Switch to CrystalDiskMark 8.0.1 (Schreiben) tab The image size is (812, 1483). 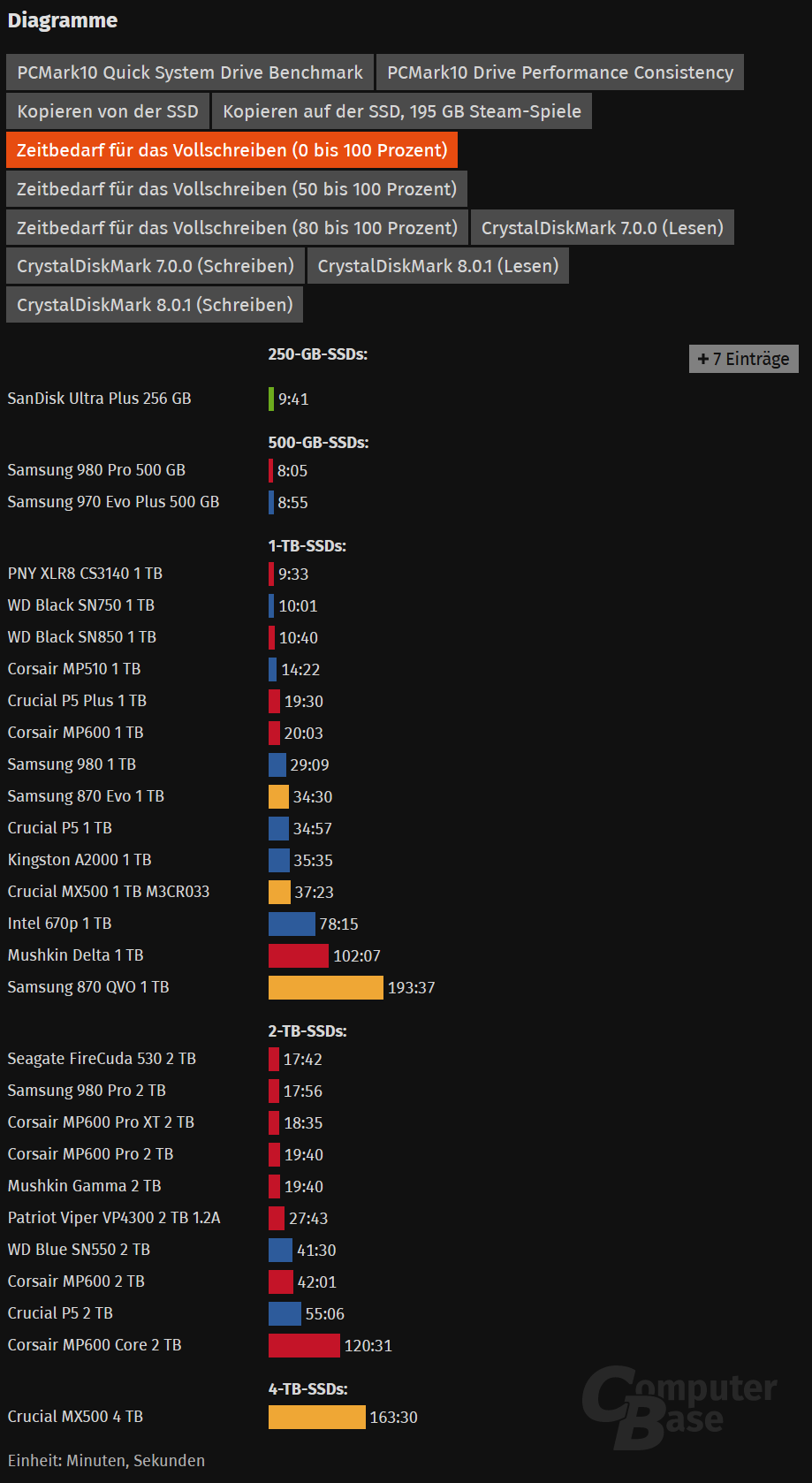155,305
